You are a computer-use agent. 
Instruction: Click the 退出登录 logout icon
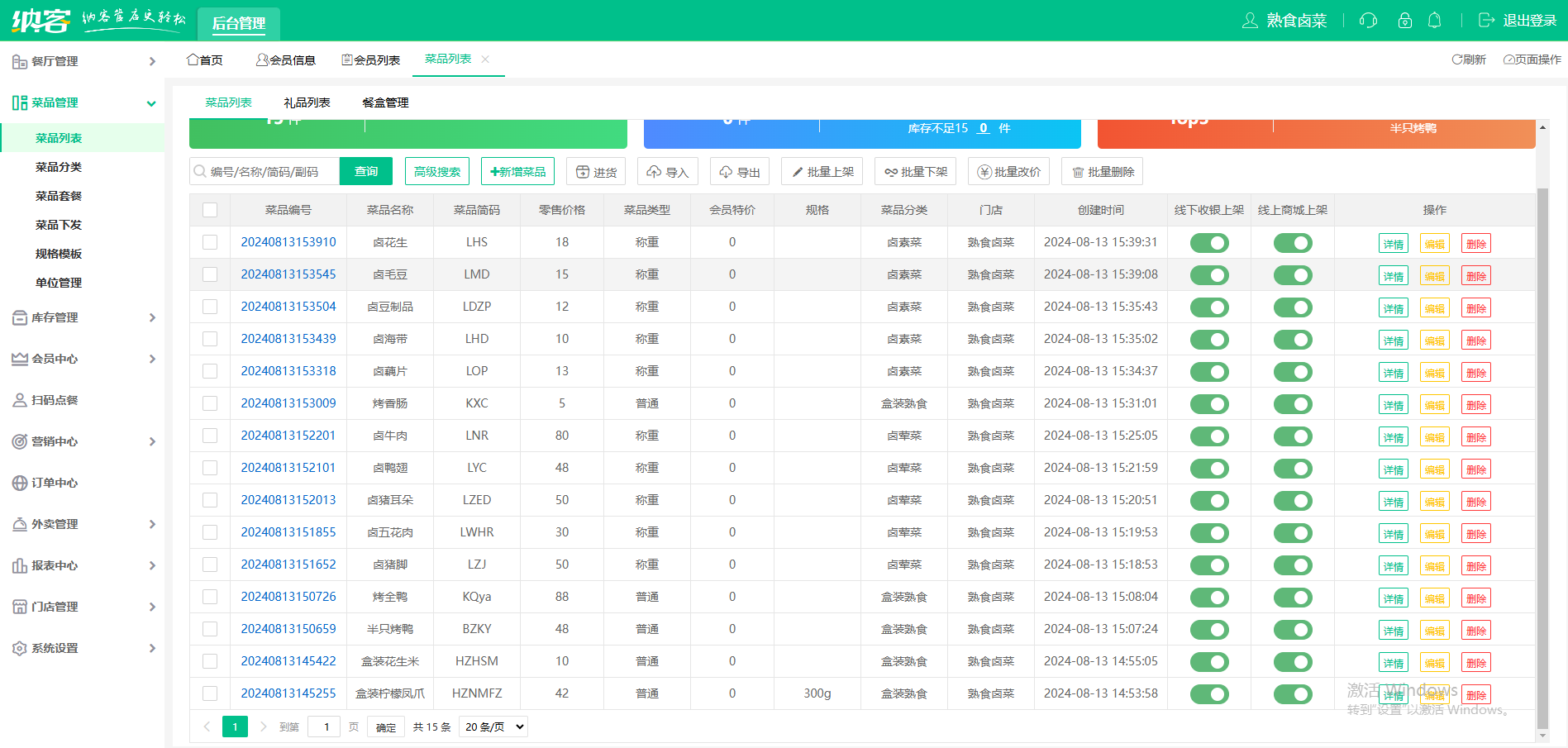(1486, 21)
